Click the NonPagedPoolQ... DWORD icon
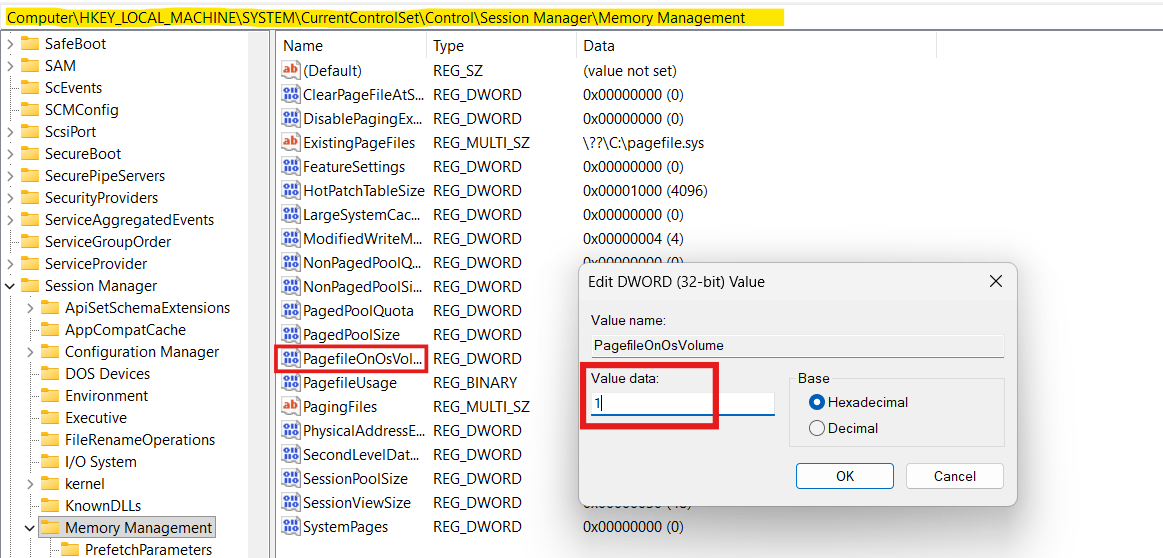Screen dimensions: 1163x558 coord(290,263)
